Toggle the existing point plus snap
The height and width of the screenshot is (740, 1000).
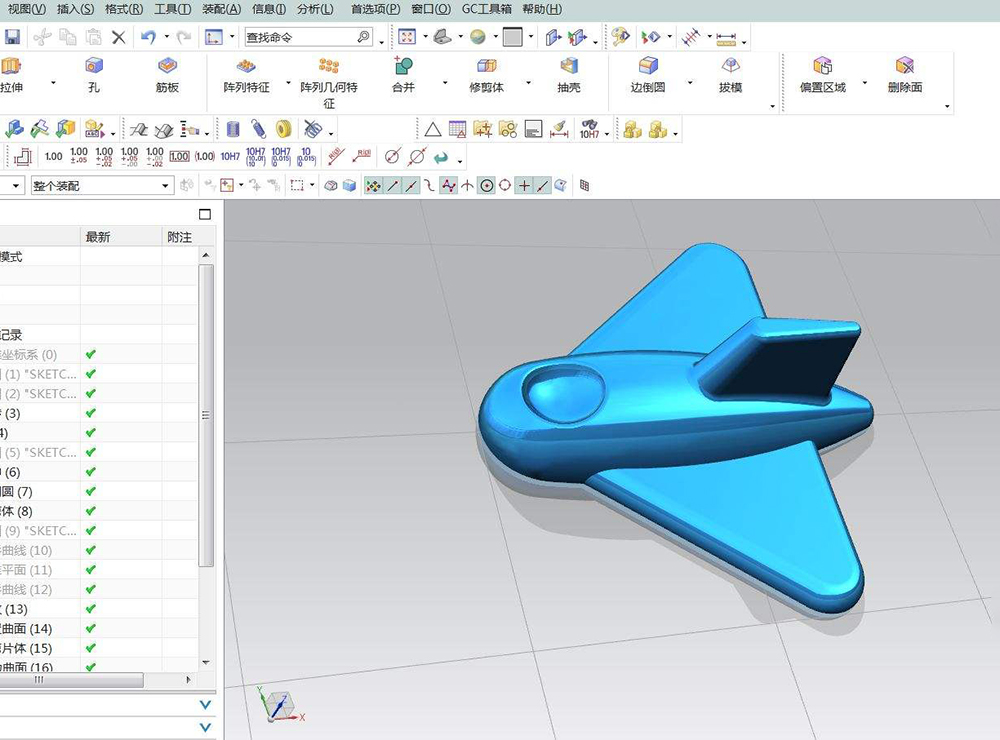click(x=524, y=186)
